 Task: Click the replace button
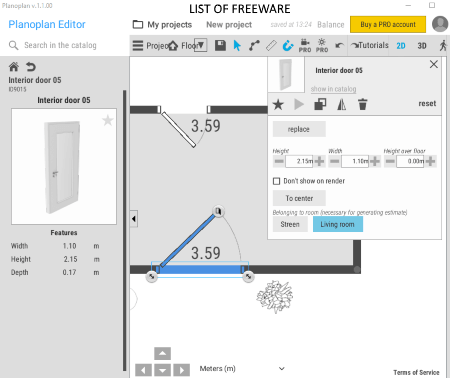point(299,129)
